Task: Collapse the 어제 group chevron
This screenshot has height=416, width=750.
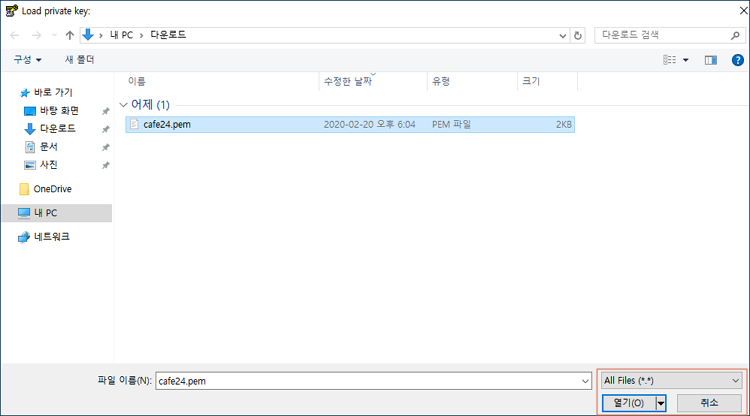Action: coord(123,104)
